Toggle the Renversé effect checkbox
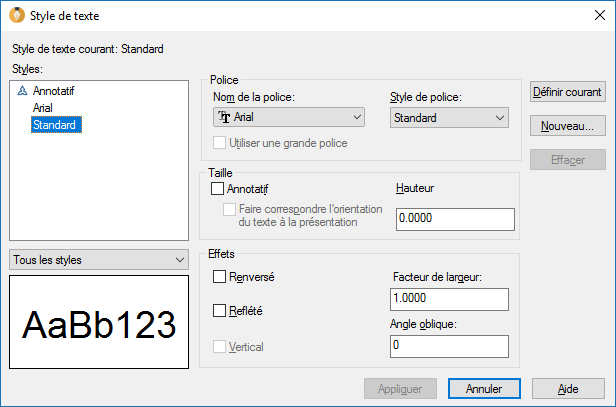The image size is (616, 407). [x=220, y=276]
